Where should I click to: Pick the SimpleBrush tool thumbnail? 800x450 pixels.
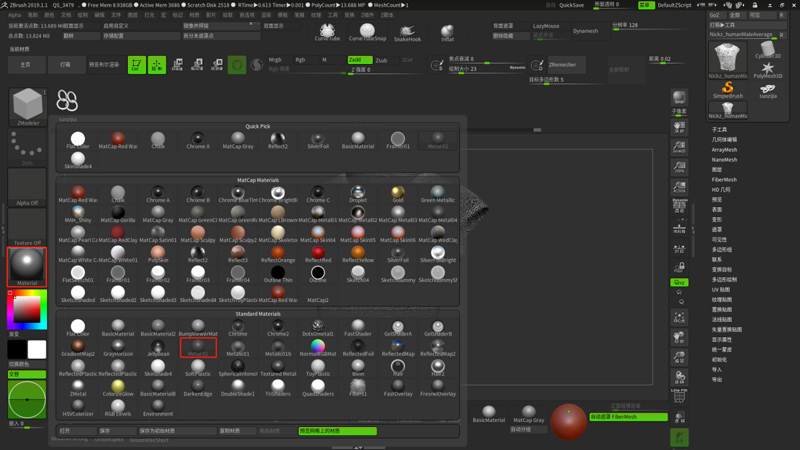click(727, 89)
